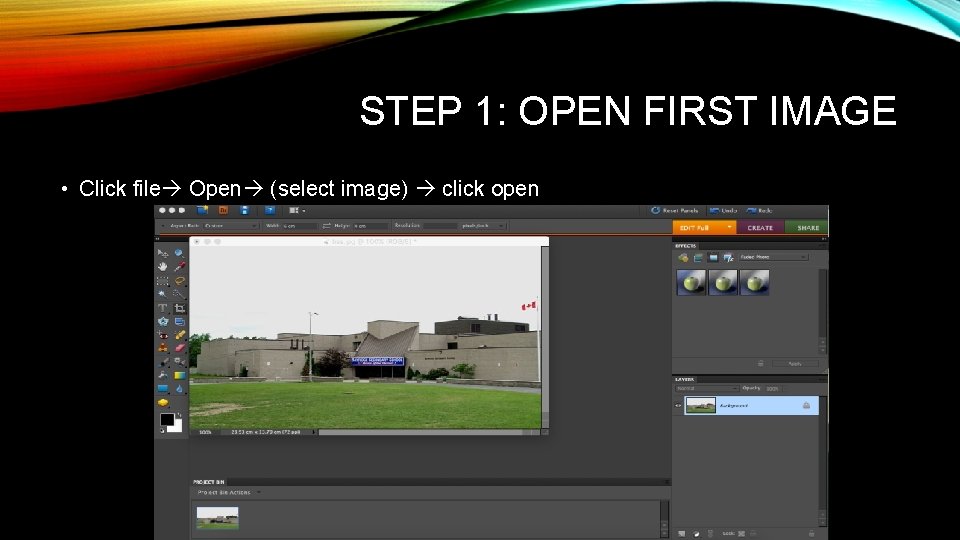Select the Crop tool
The height and width of the screenshot is (540, 960).
[179, 308]
